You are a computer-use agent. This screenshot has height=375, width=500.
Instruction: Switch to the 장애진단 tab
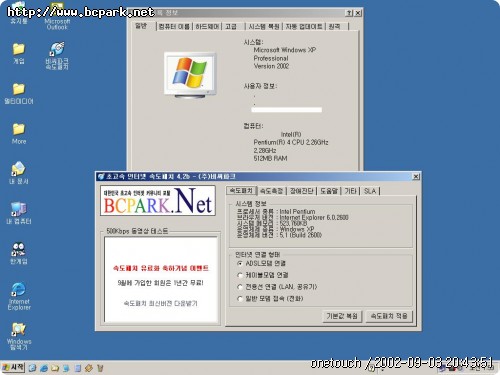point(301,191)
